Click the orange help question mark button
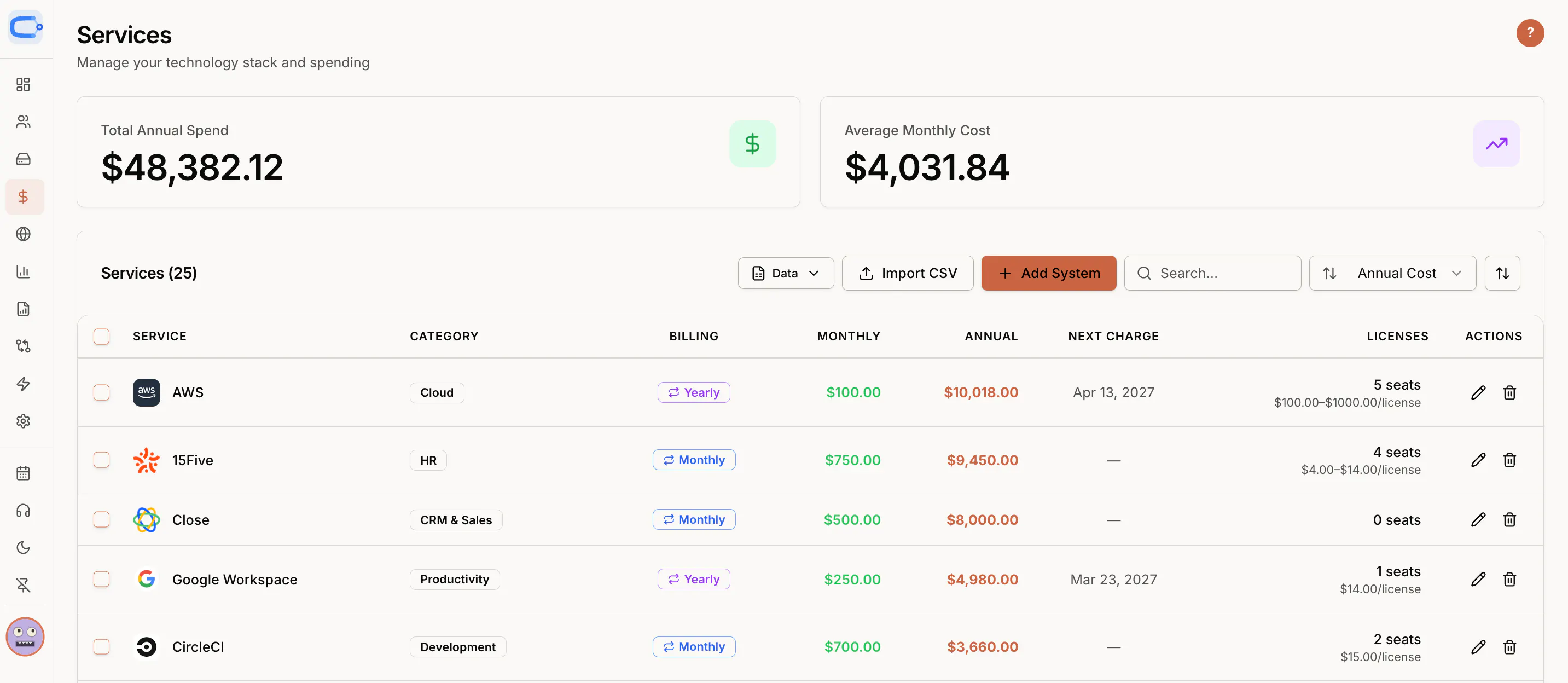The width and height of the screenshot is (1568, 683). 1530,33
